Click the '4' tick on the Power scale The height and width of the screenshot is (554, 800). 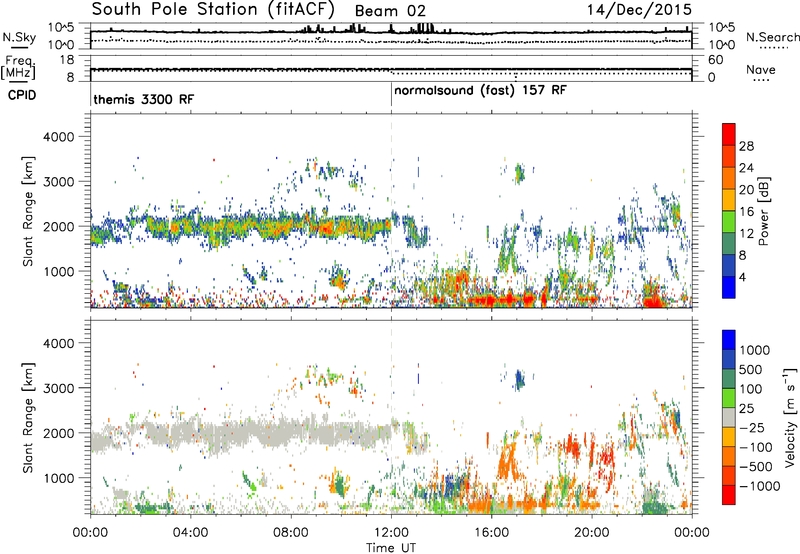pyautogui.click(x=742, y=278)
